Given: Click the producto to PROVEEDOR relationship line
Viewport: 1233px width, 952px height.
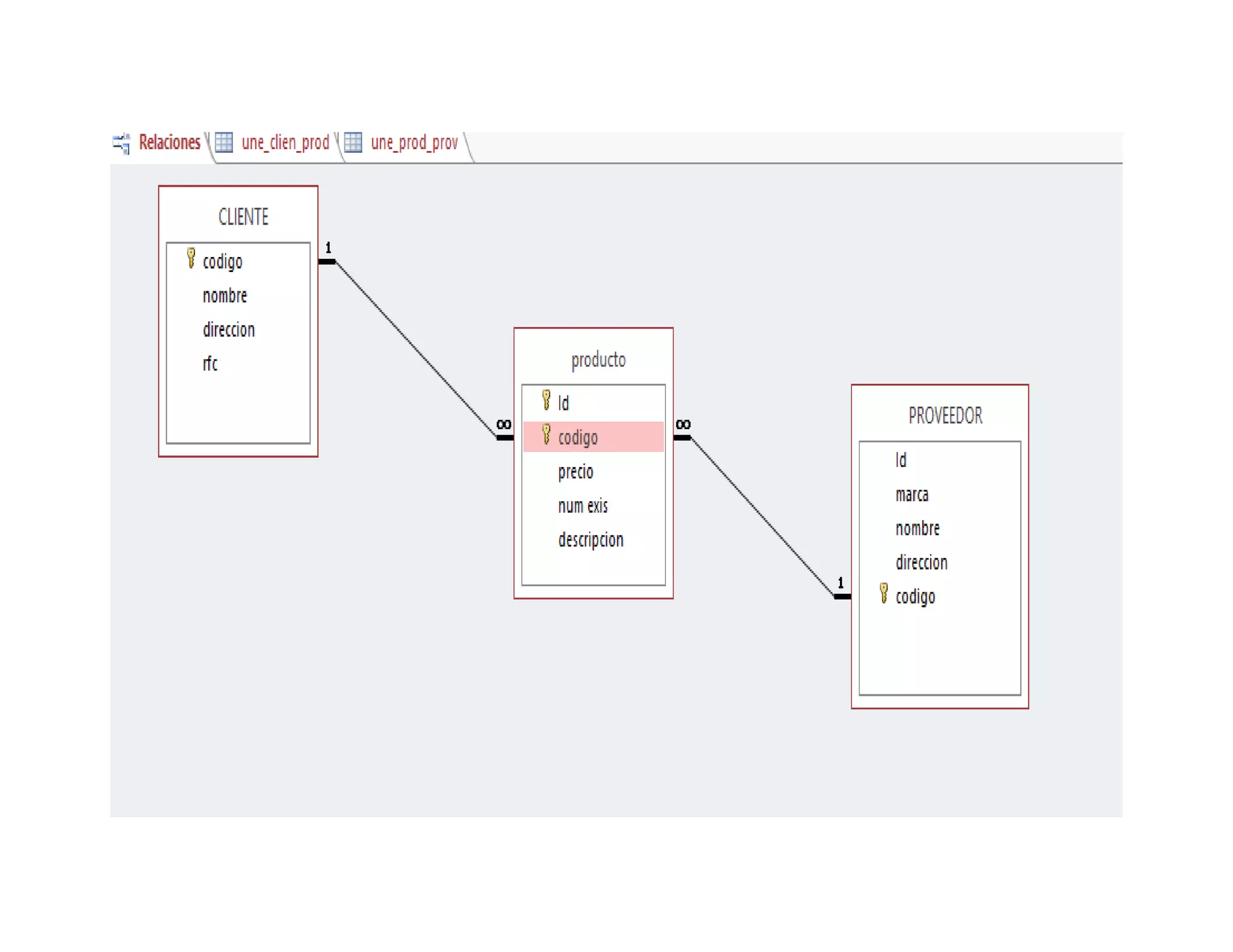Looking at the screenshot, I should pos(762,518).
